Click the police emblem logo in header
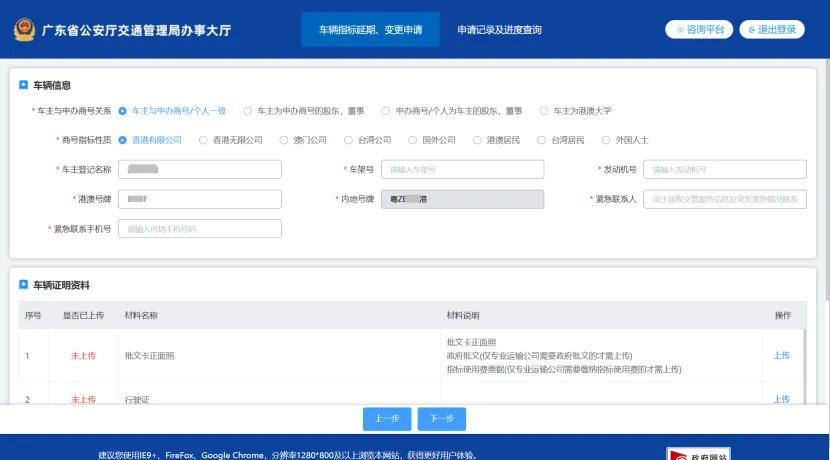This screenshot has width=830, height=460. click(24, 30)
